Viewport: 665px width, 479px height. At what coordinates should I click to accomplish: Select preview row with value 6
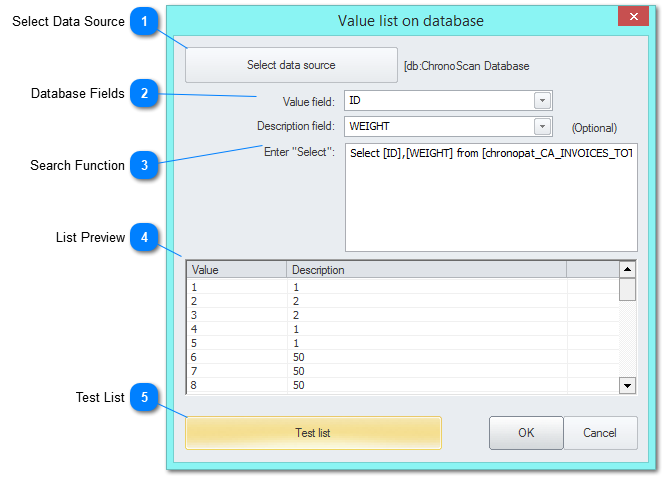click(x=402, y=357)
